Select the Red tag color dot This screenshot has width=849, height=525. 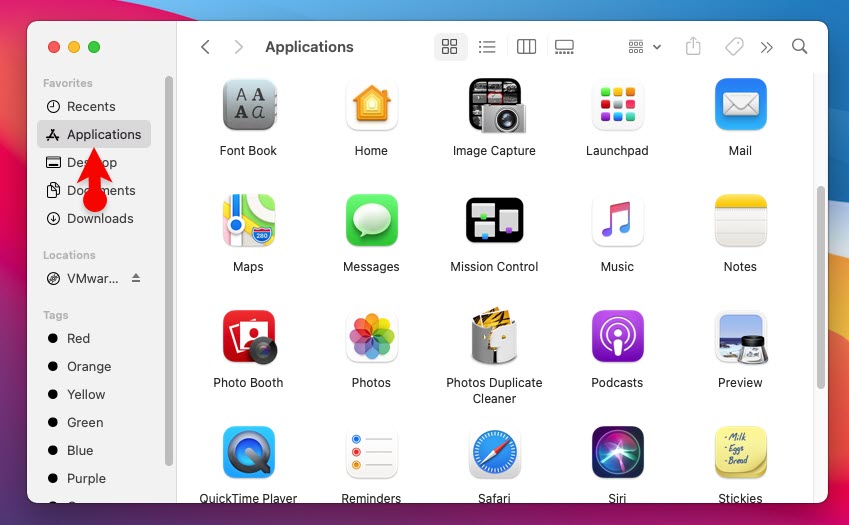pos(53,338)
